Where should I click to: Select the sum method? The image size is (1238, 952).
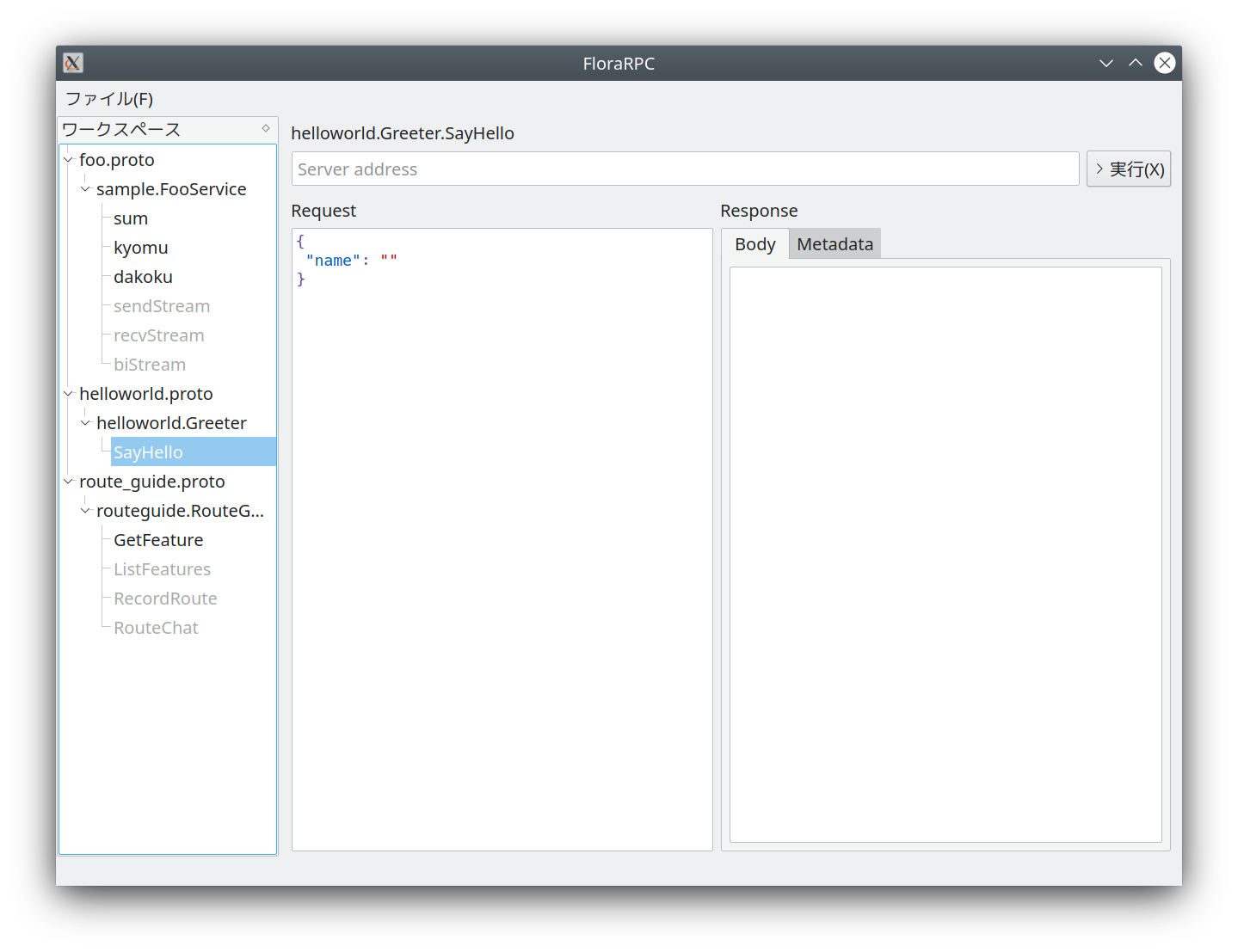[x=131, y=218]
